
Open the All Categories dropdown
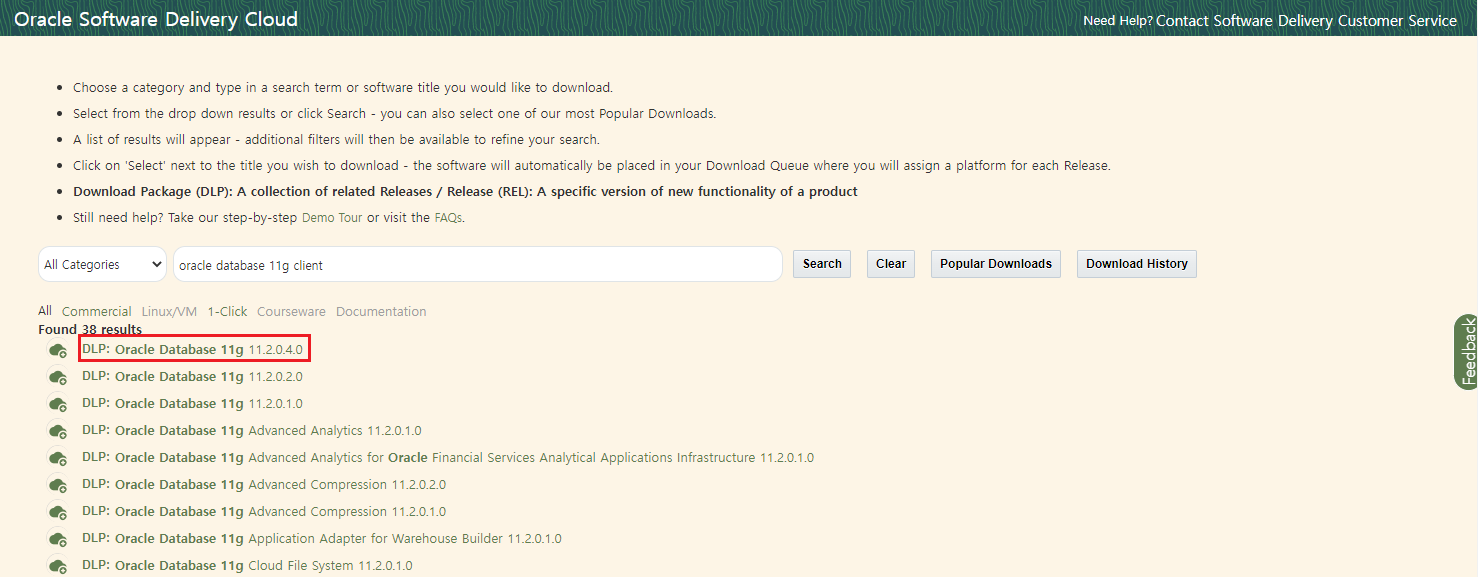pos(103,264)
